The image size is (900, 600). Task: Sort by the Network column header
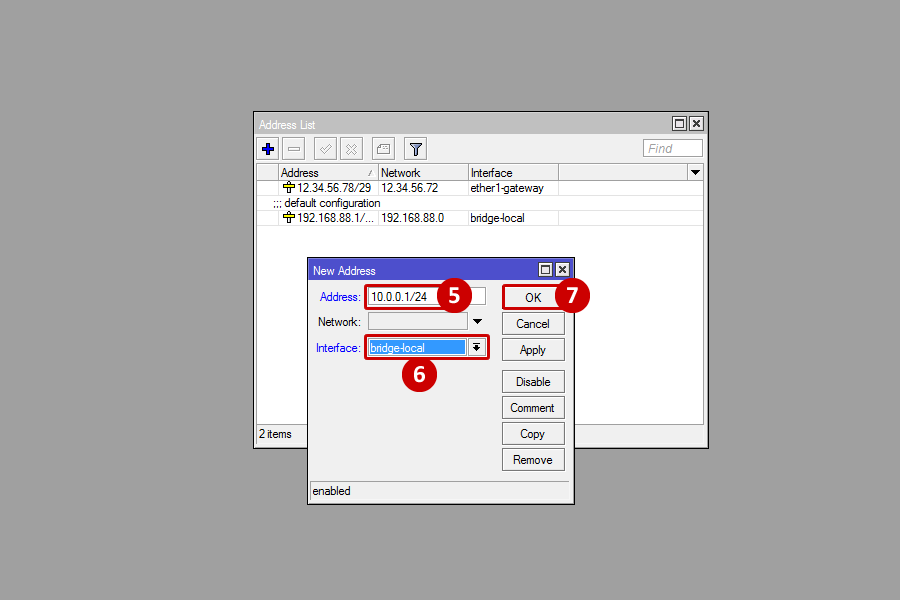(423, 172)
